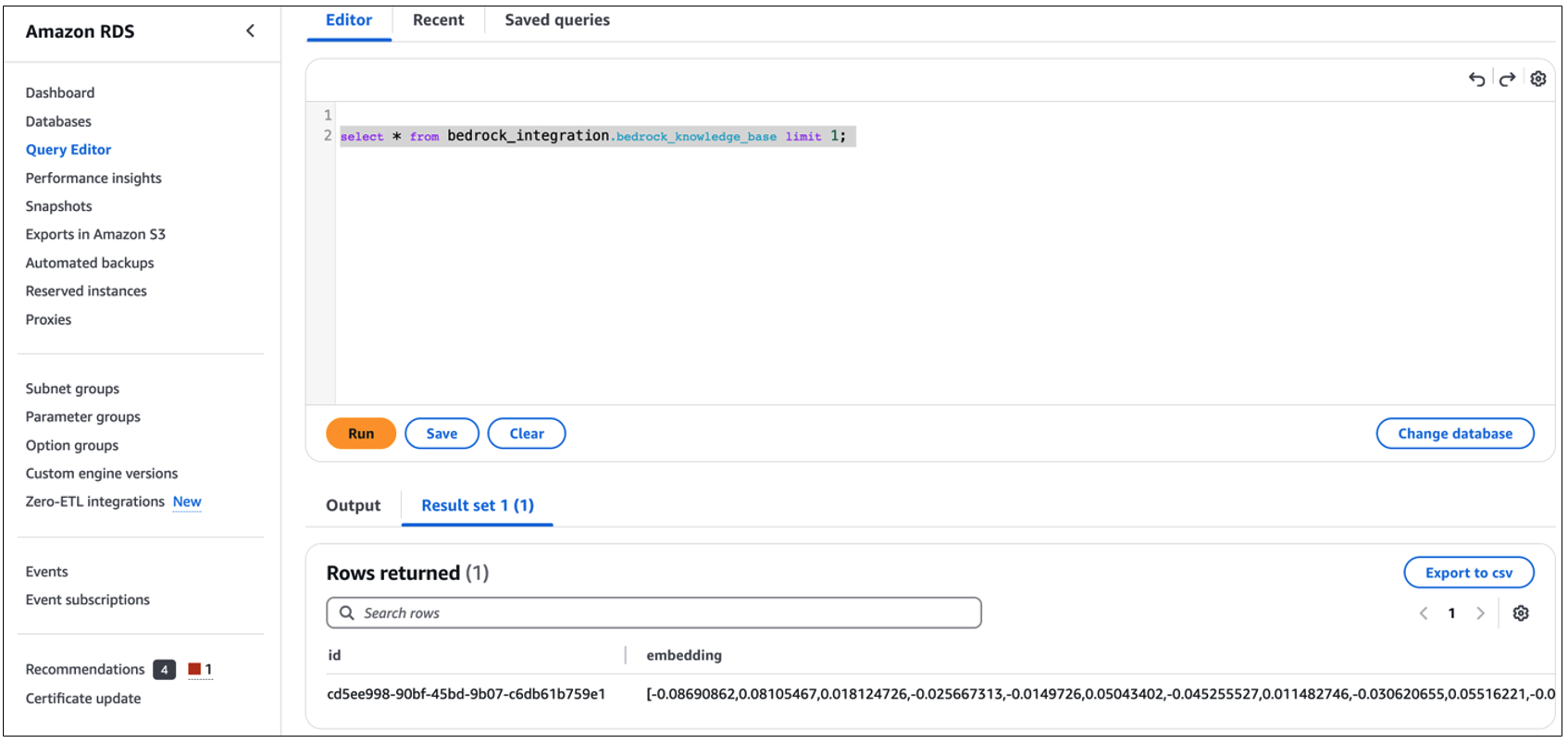Go to Databases in sidebar
Screen dimensions: 1568x743
pos(58,121)
